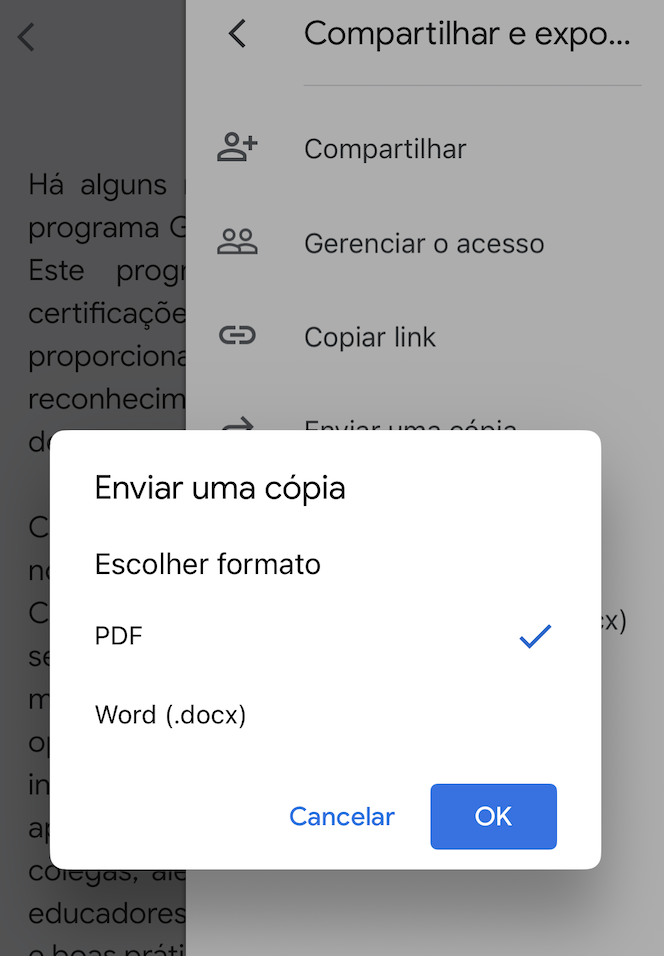Choose the Word (.docx) format option
The height and width of the screenshot is (956, 664).
[170, 715]
